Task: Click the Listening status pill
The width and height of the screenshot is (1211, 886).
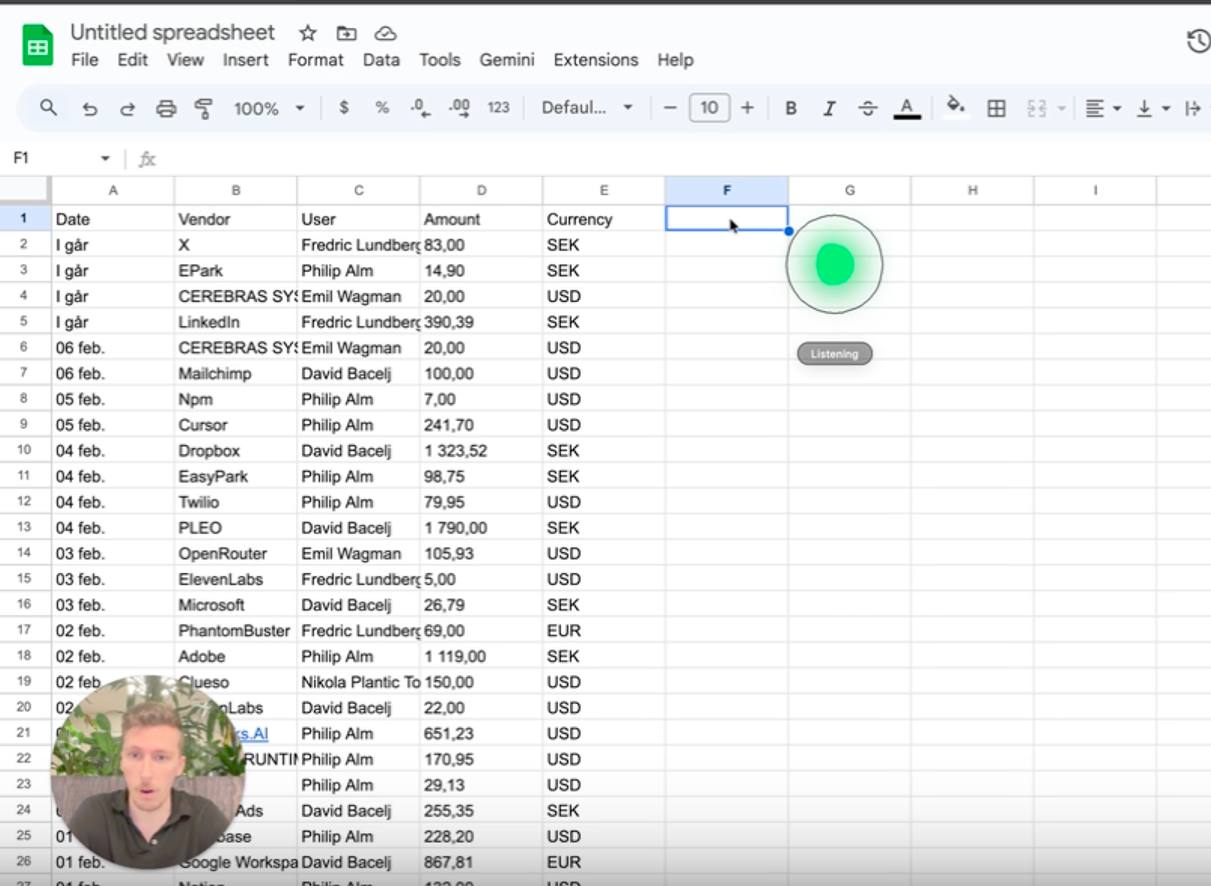Action: [x=835, y=354]
